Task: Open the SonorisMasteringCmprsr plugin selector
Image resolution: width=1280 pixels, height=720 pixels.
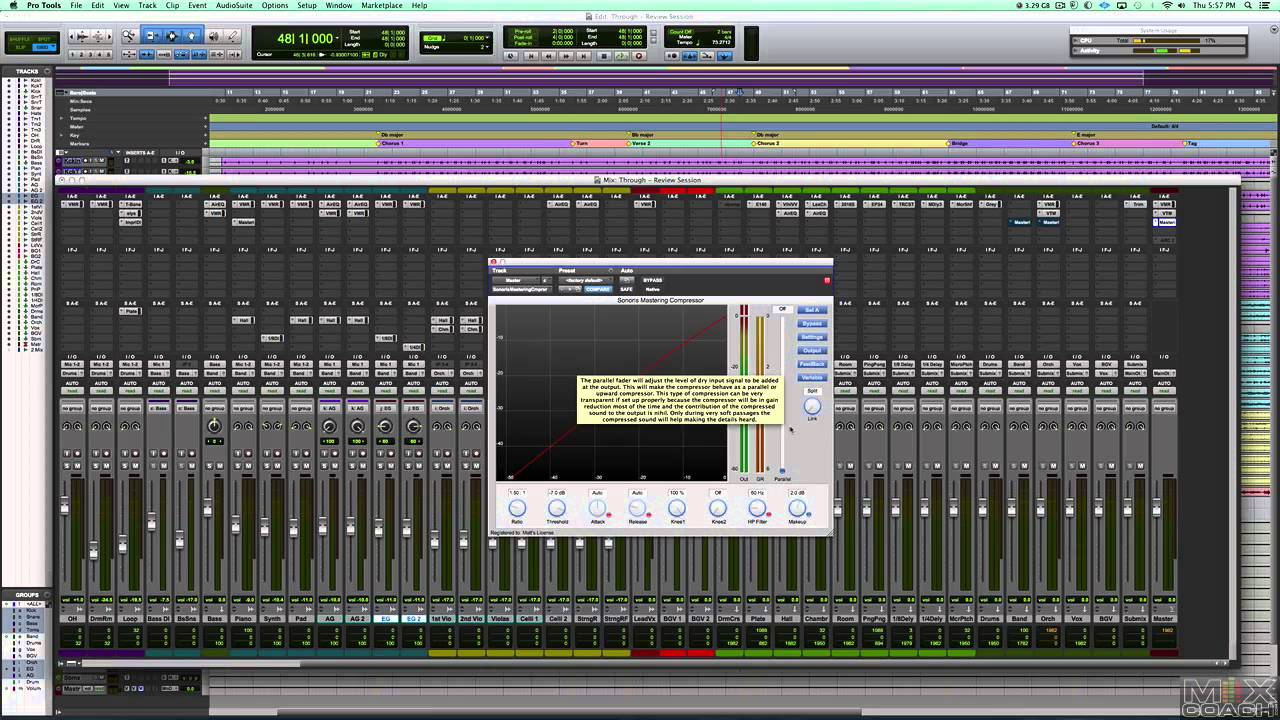Action: [522, 289]
